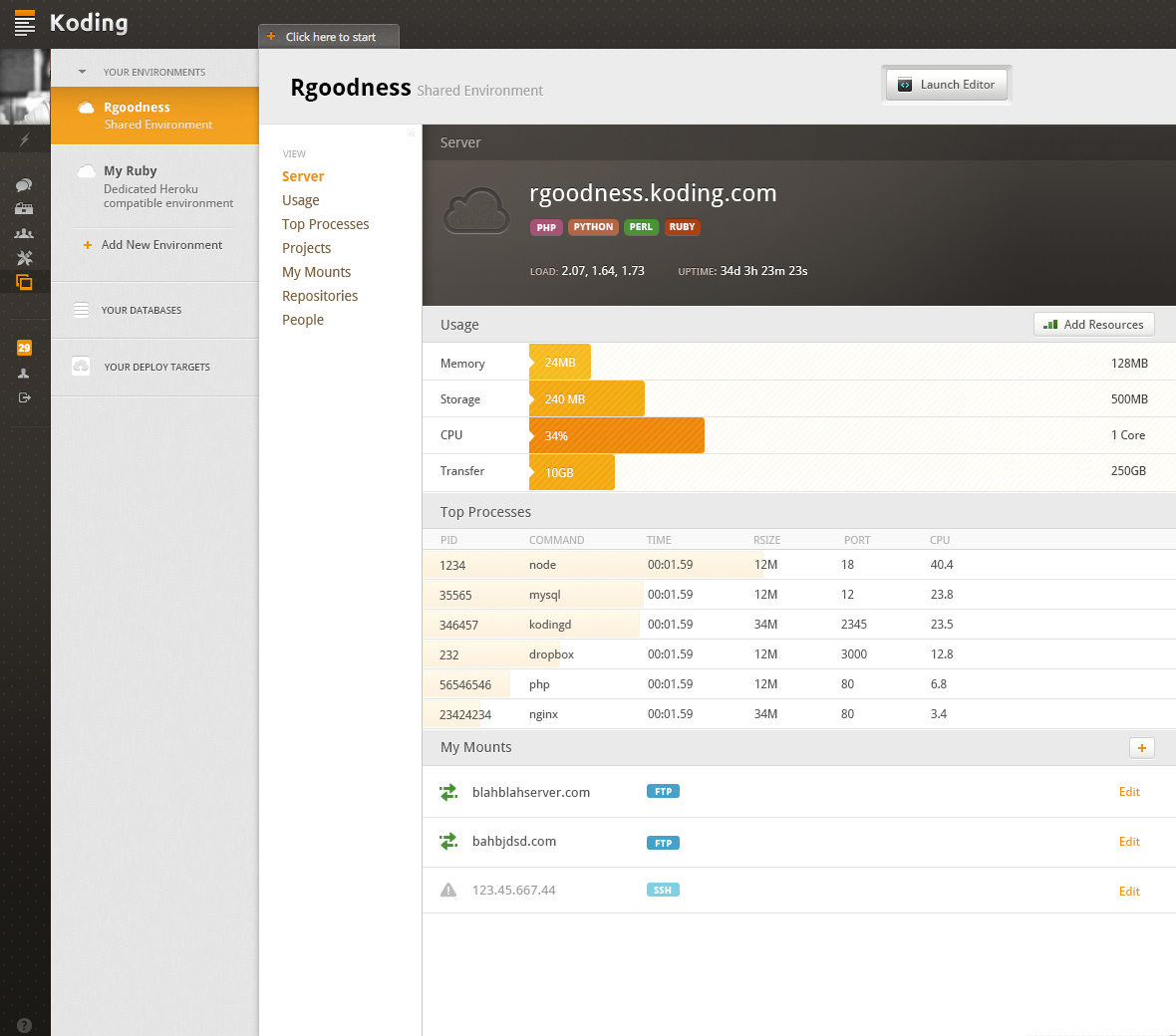Click the help question mark icon
Image resolution: width=1176 pixels, height=1036 pixels.
coord(24,1025)
